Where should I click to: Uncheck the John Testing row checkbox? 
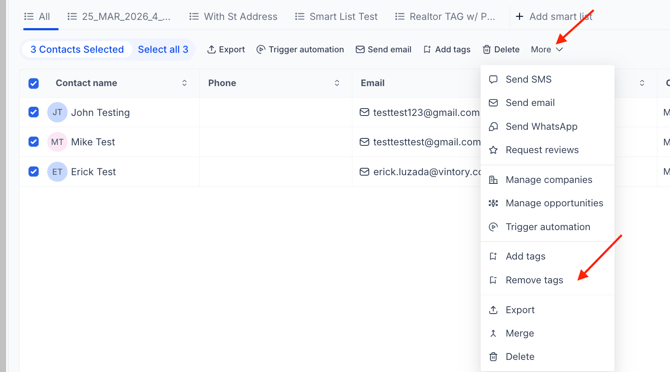coord(34,112)
